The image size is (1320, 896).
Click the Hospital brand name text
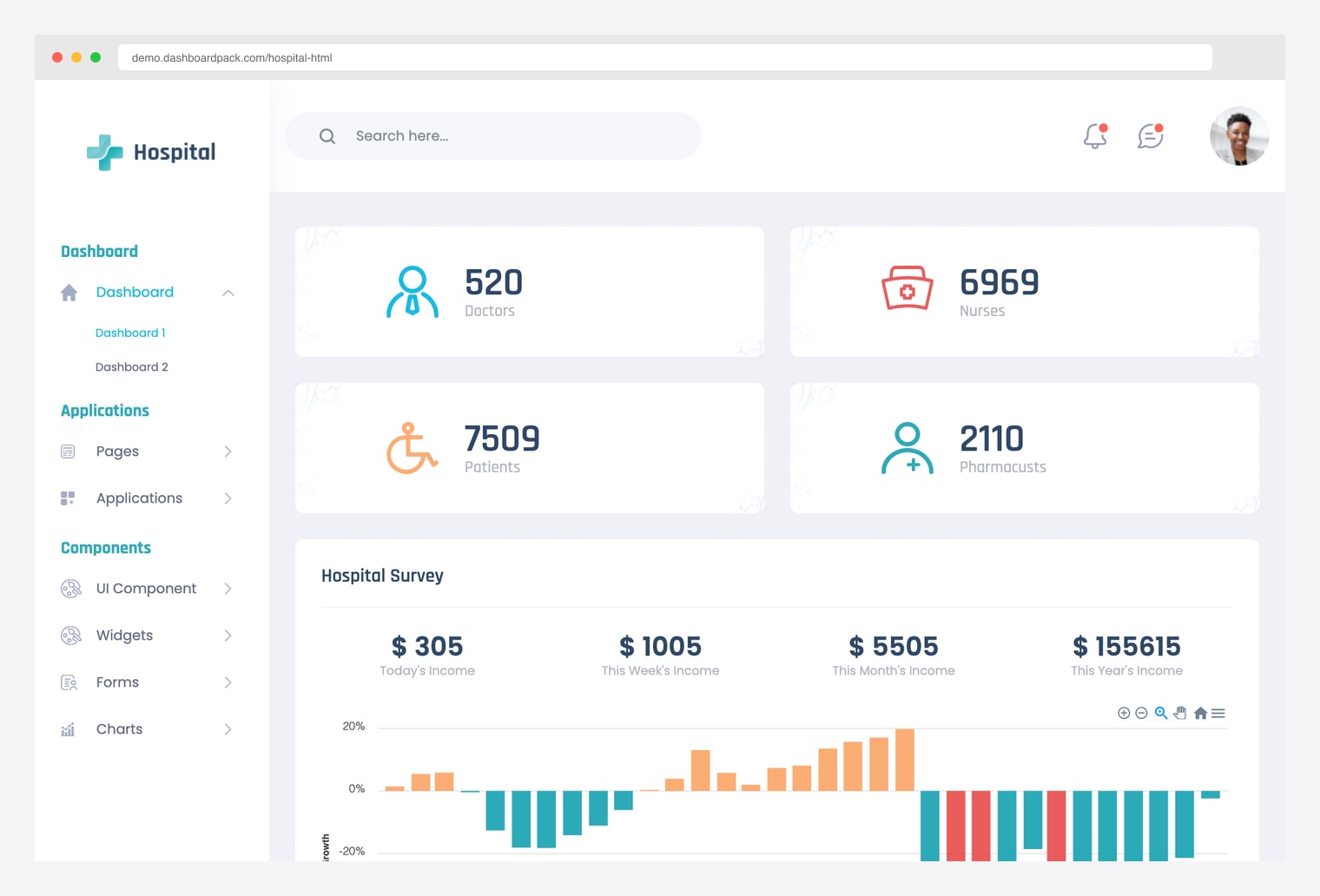tap(175, 153)
